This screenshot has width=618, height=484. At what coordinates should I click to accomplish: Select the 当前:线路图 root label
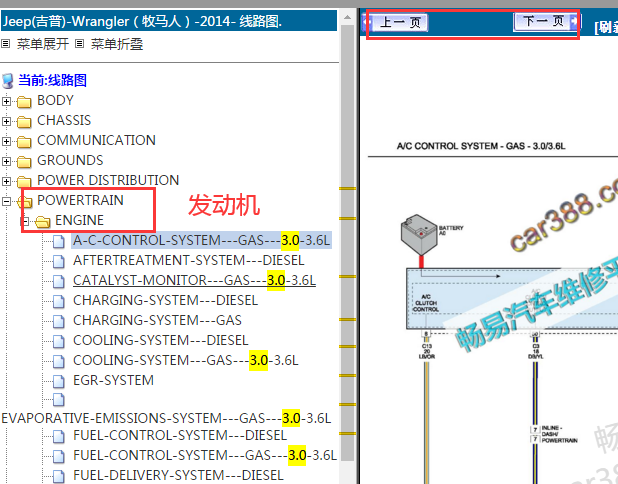[x=52, y=80]
